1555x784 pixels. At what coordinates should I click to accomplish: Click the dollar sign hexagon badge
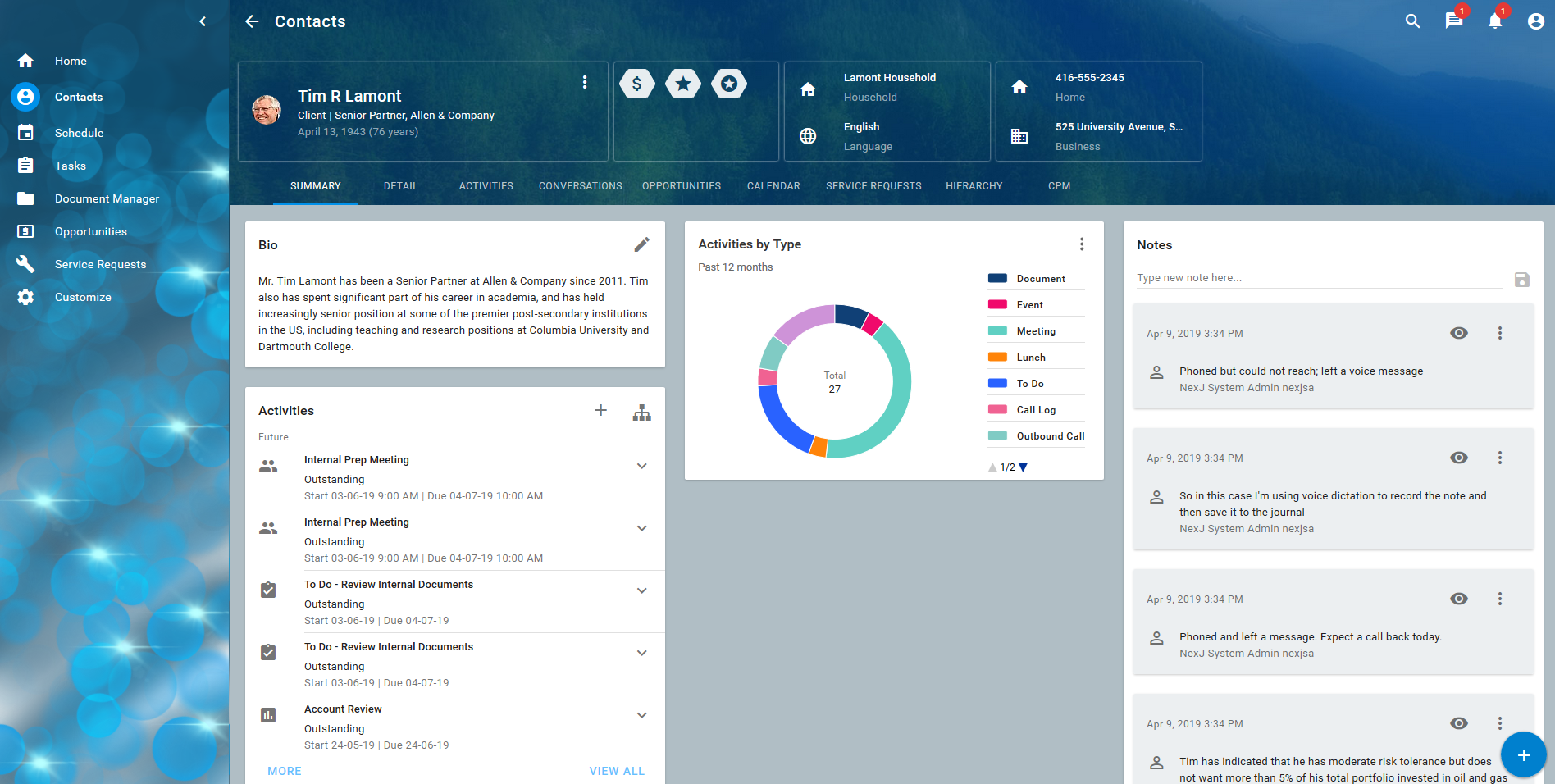[x=637, y=84]
